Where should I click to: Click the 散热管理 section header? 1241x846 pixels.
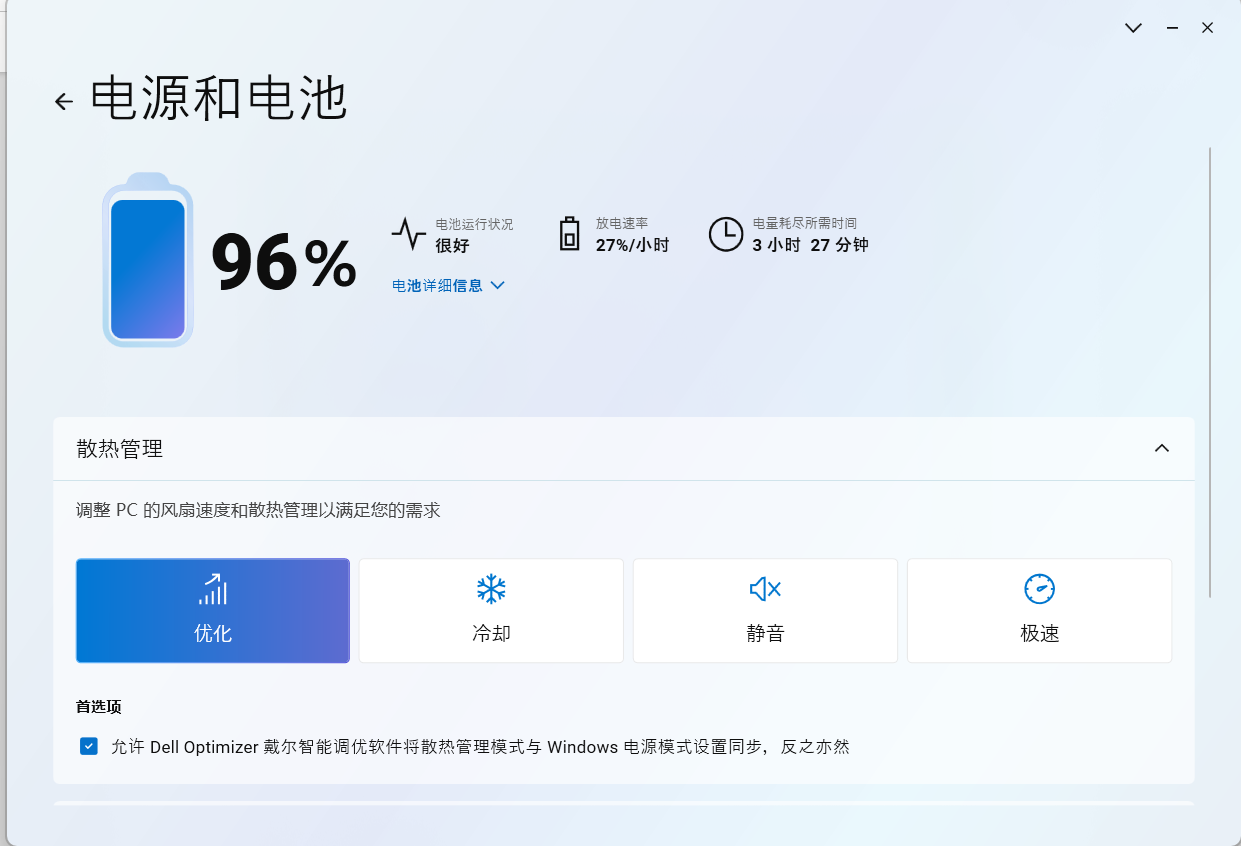[x=120, y=449]
